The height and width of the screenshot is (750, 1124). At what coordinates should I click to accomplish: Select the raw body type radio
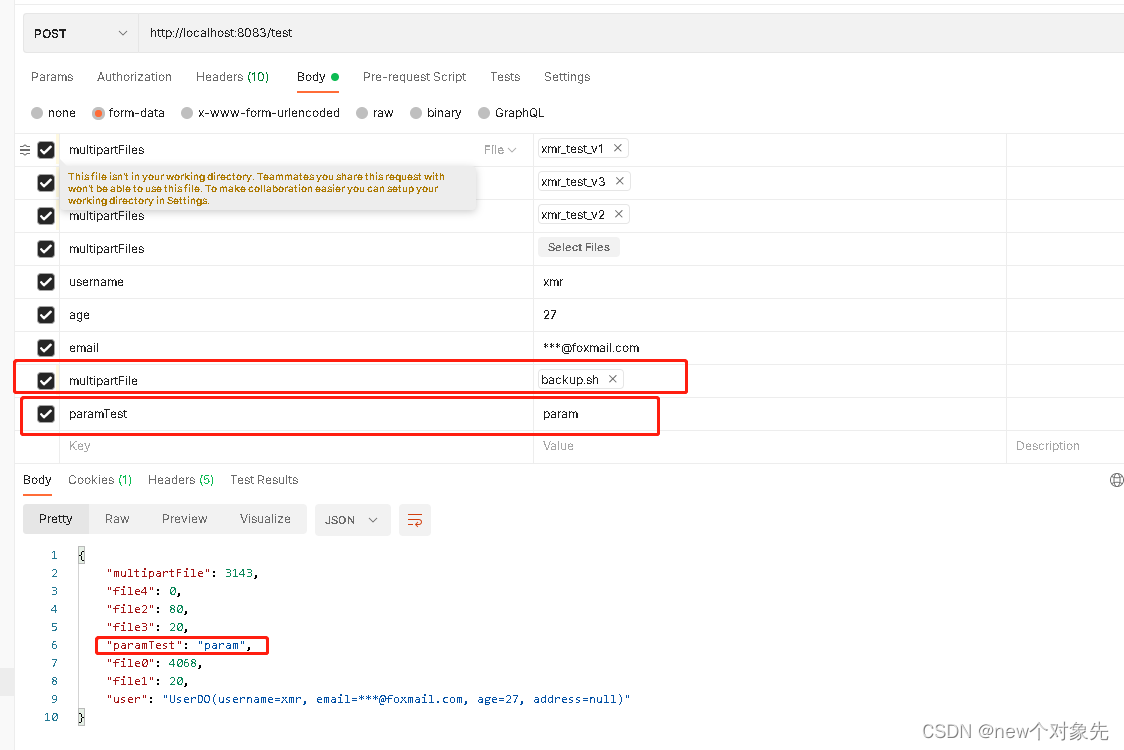tap(362, 113)
